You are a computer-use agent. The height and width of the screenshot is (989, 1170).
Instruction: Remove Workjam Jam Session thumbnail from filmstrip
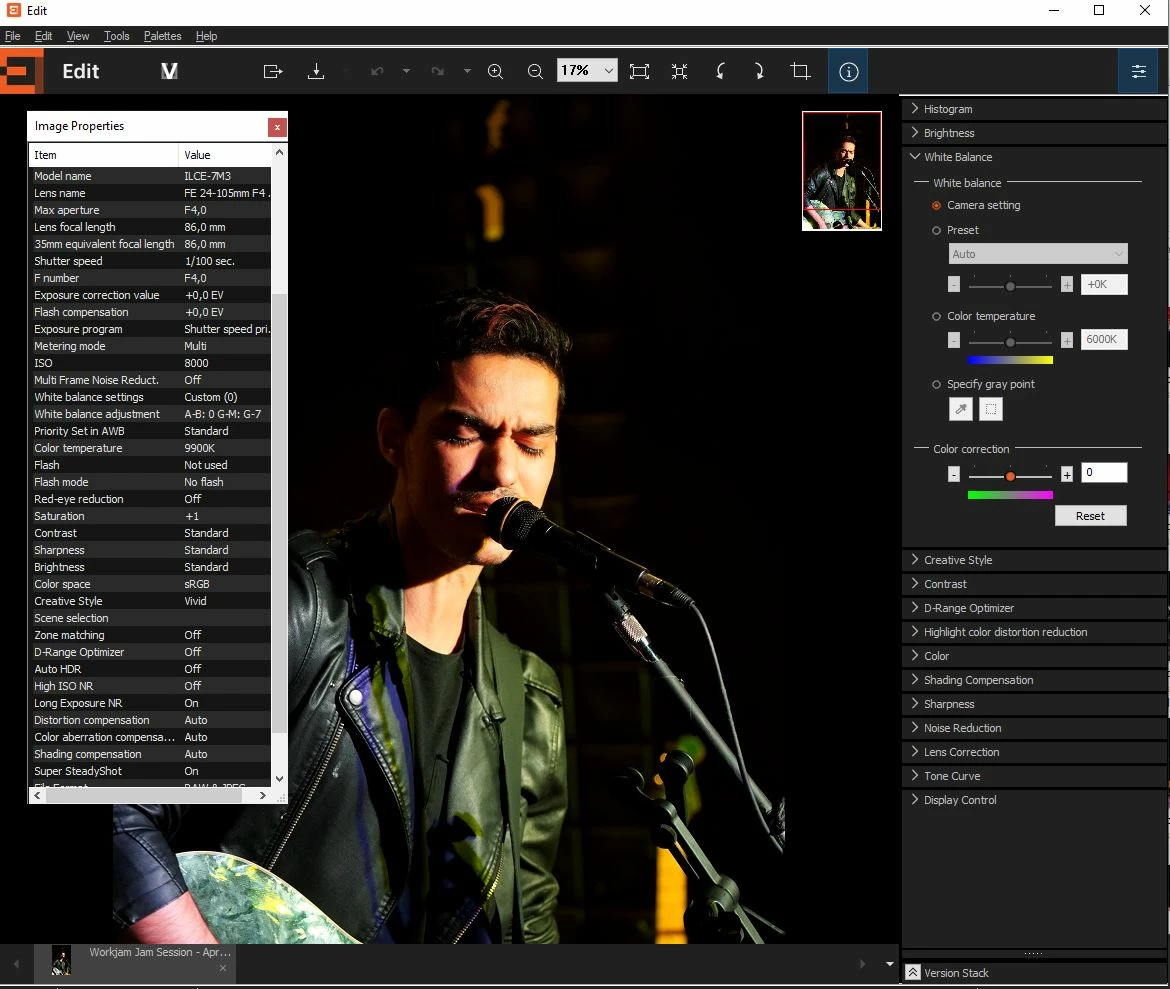coord(222,968)
